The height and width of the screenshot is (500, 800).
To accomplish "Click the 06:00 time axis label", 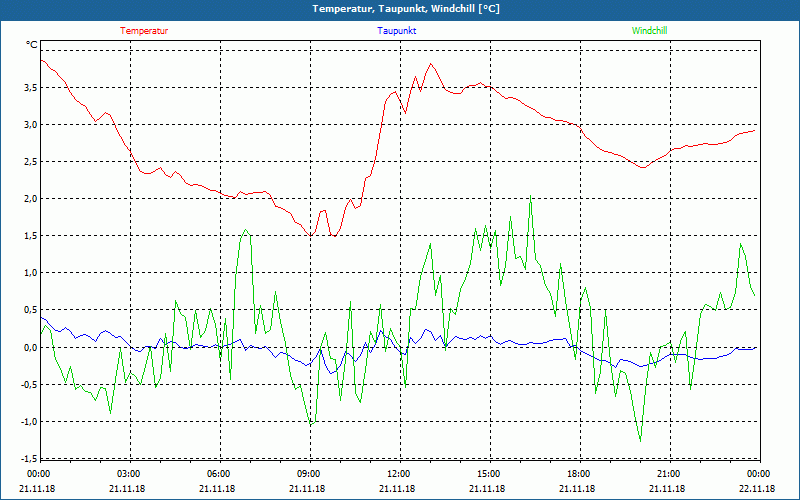I will point(220,474).
